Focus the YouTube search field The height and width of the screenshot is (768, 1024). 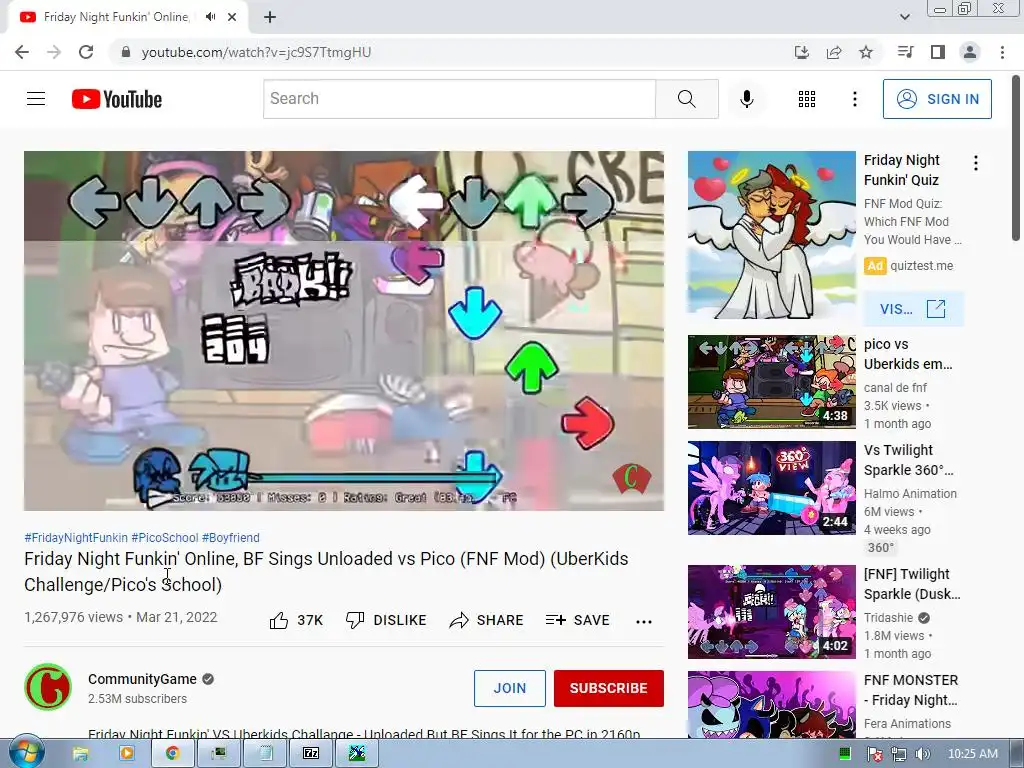tap(459, 99)
